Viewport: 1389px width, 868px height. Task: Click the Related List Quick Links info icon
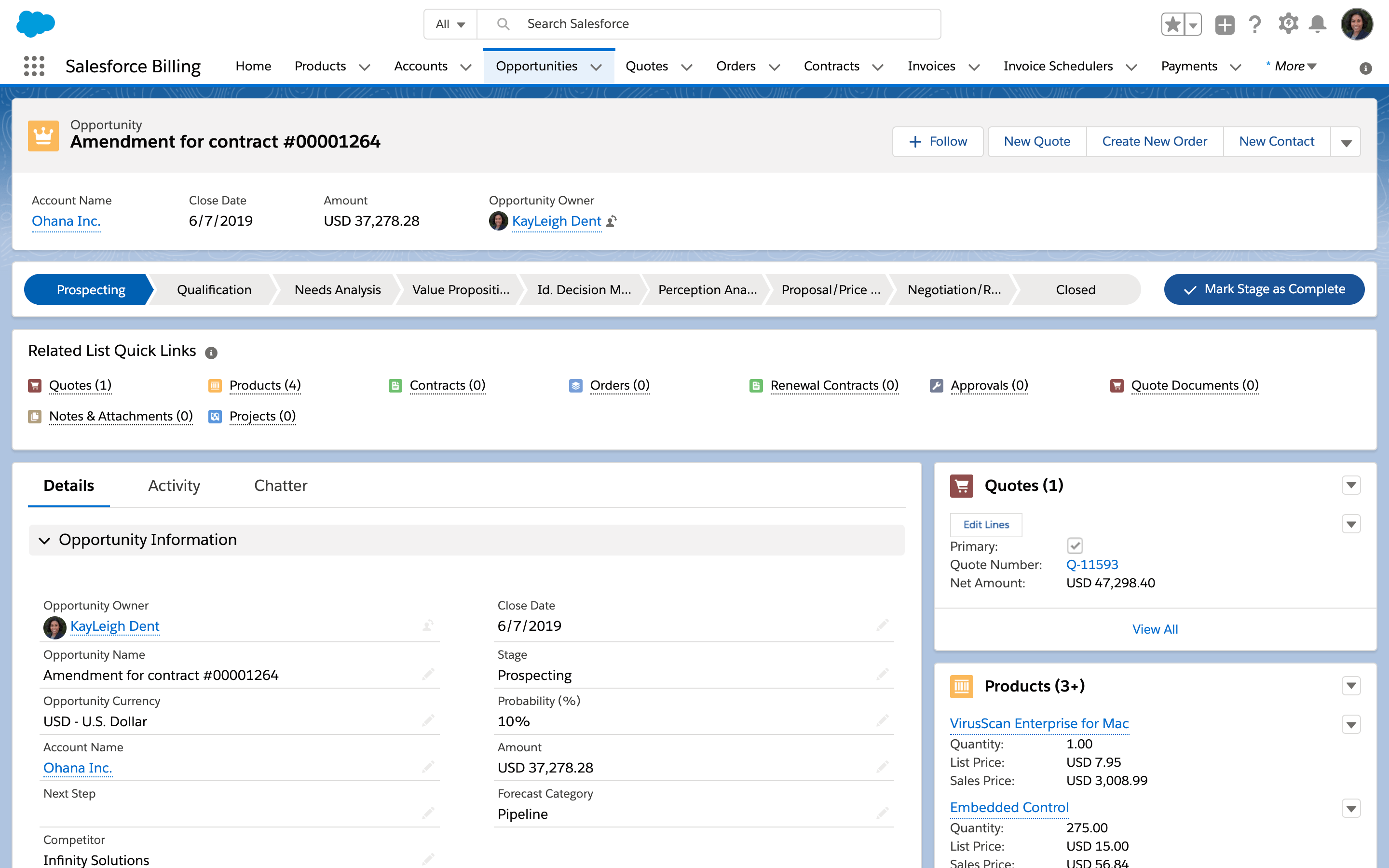211,353
